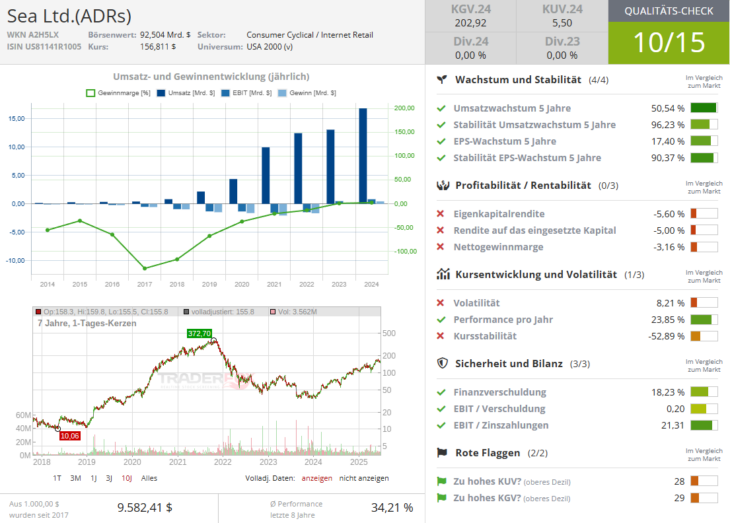Viewport: 730px width, 523px height.
Task: Click WKN A2H5LX text
Action: pos(33,35)
